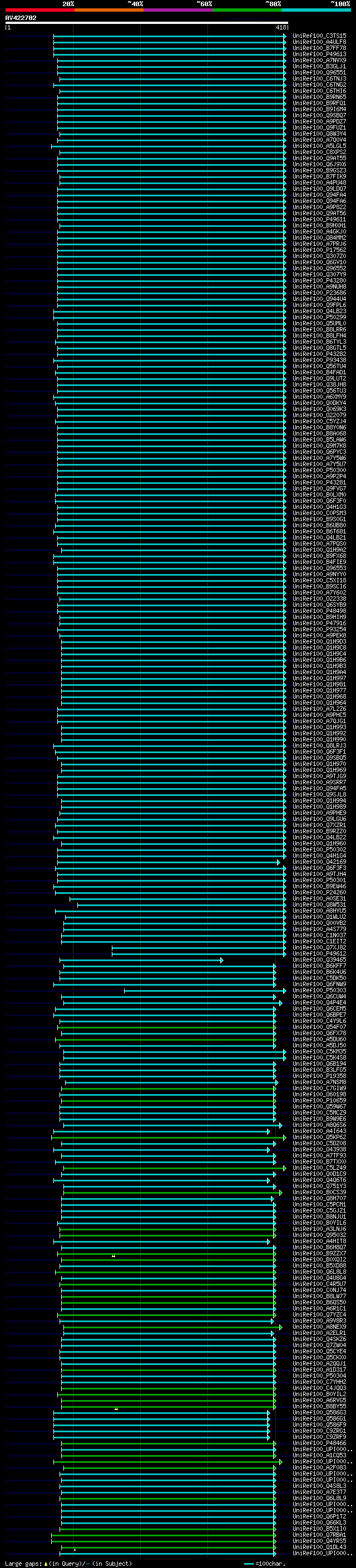Select hit label UniRef100_P49612
Screen dimensions: 356x1568
[319, 954]
